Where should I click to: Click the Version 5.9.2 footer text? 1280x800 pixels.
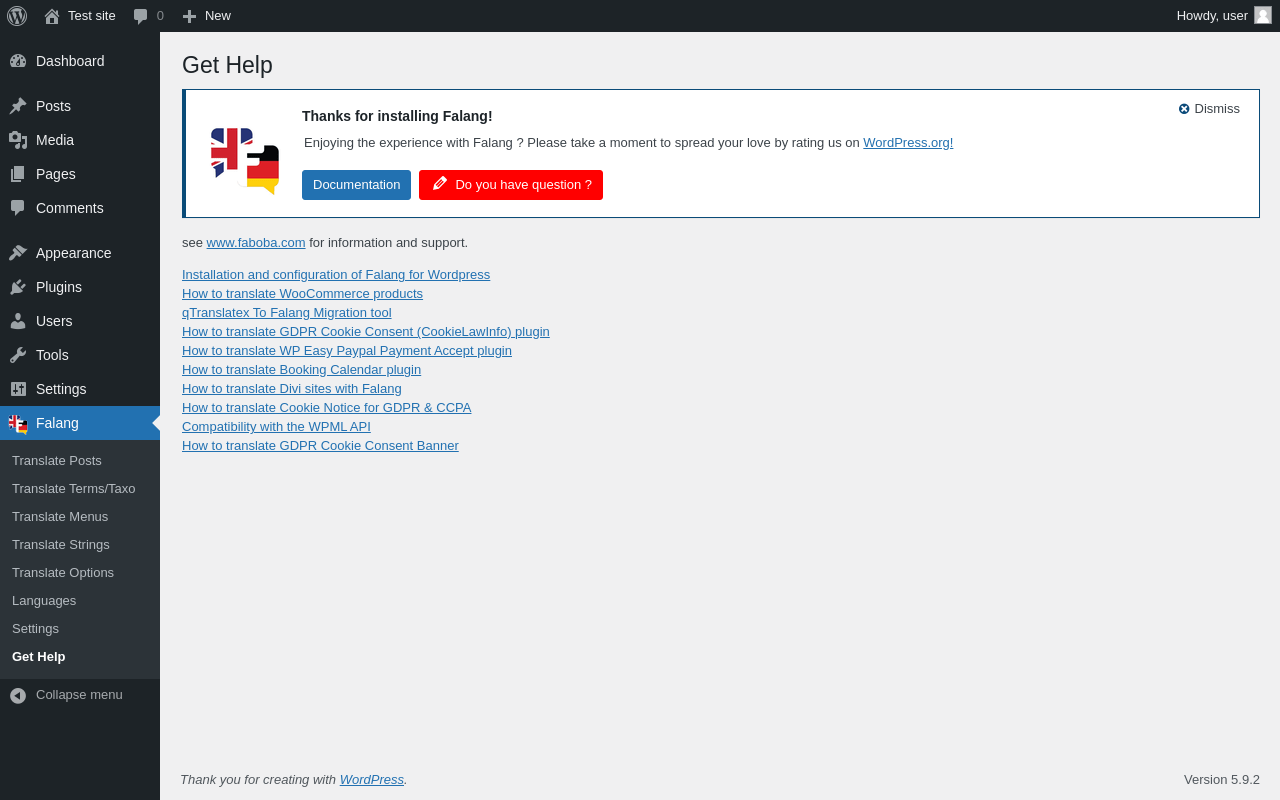click(1222, 780)
